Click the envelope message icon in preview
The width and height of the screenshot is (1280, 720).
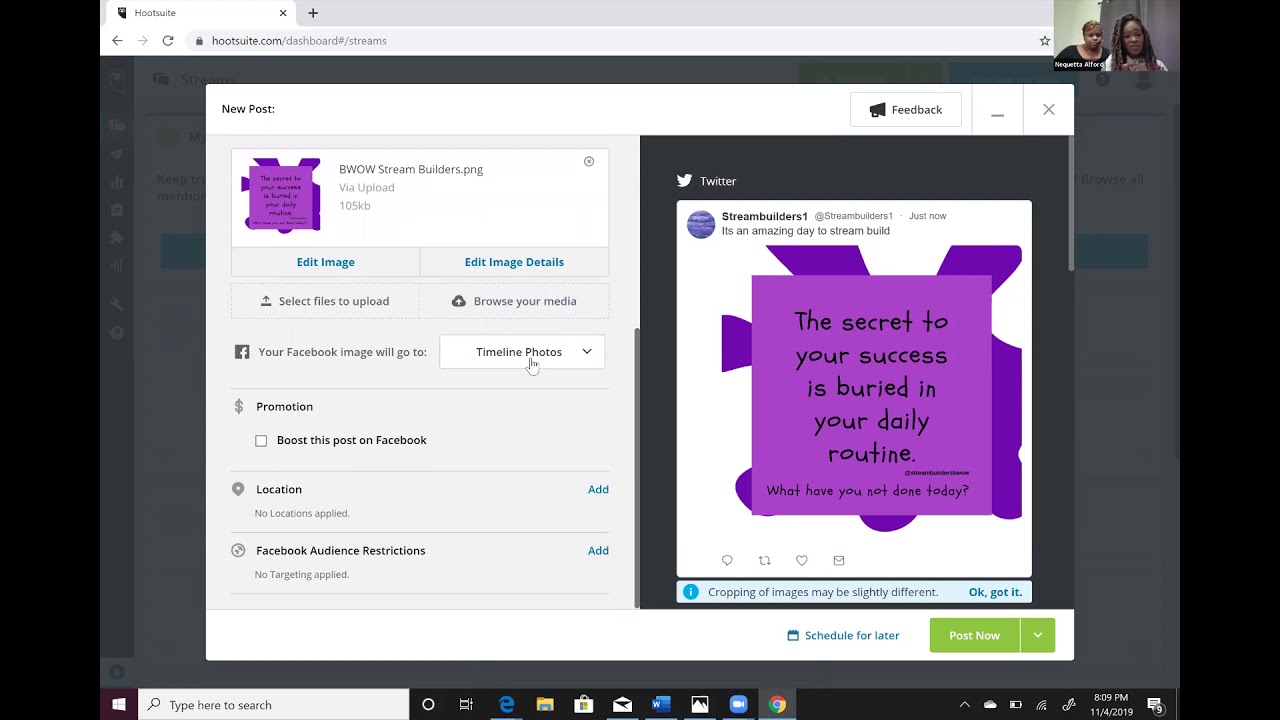click(839, 560)
